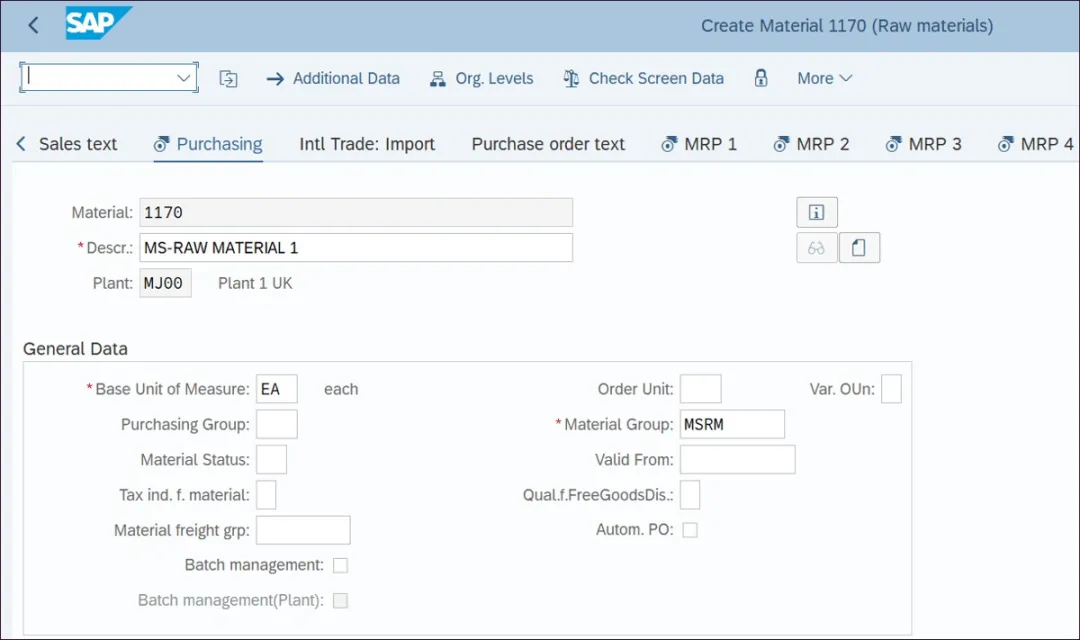Switch to Sales text tab
This screenshot has height=640, width=1080.
point(78,144)
